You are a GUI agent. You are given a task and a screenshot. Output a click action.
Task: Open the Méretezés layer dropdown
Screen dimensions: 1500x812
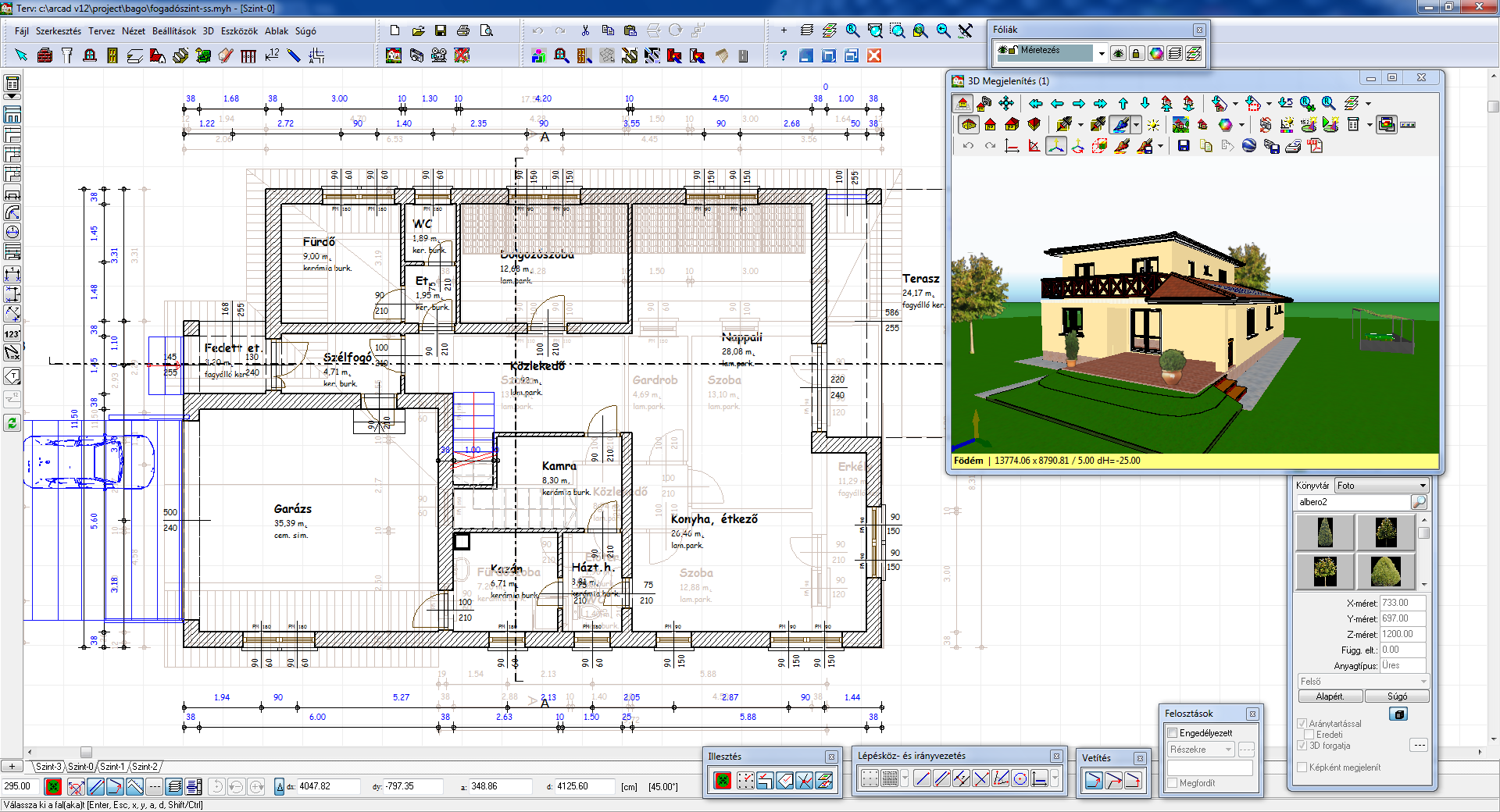pyautogui.click(x=1102, y=53)
